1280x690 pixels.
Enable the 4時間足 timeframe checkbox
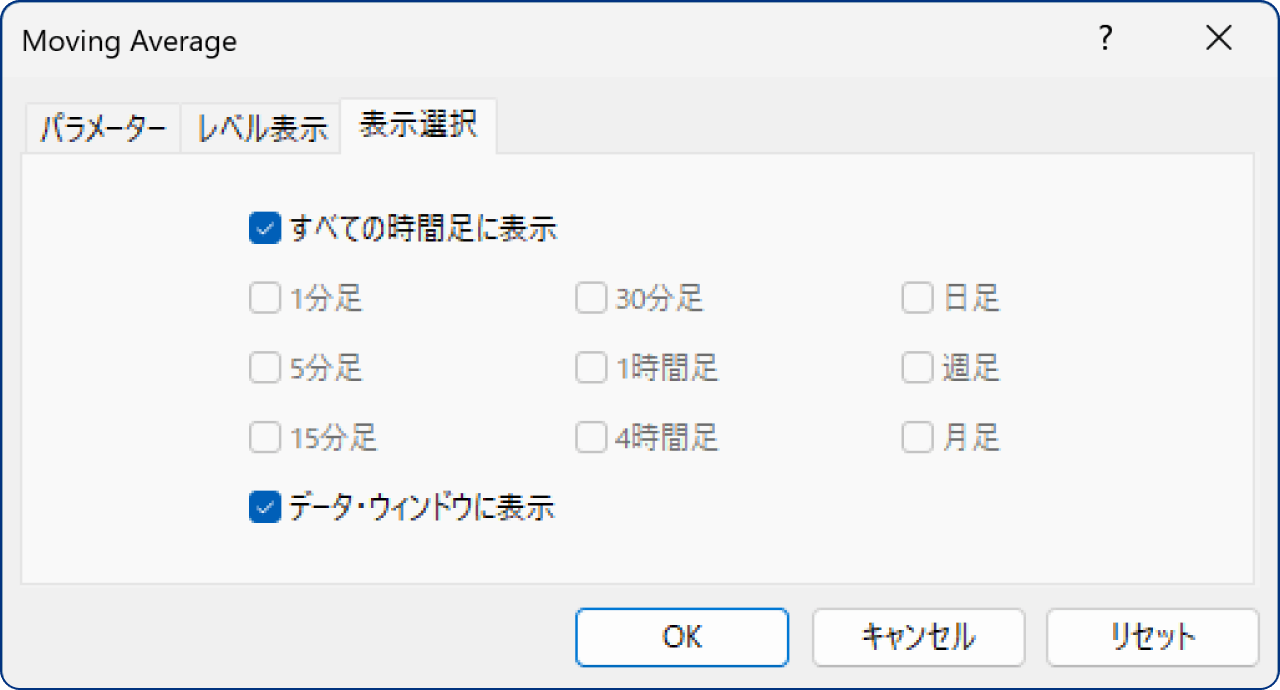click(x=590, y=437)
